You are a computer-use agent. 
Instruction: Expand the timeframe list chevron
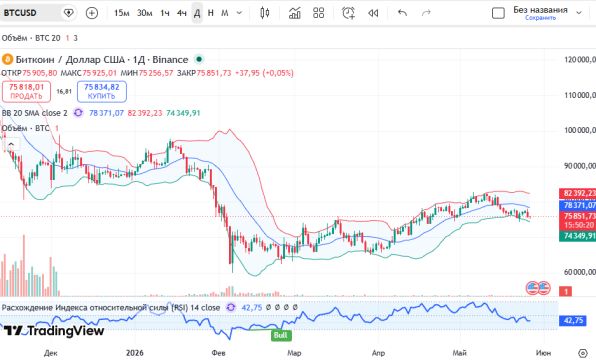(239, 13)
